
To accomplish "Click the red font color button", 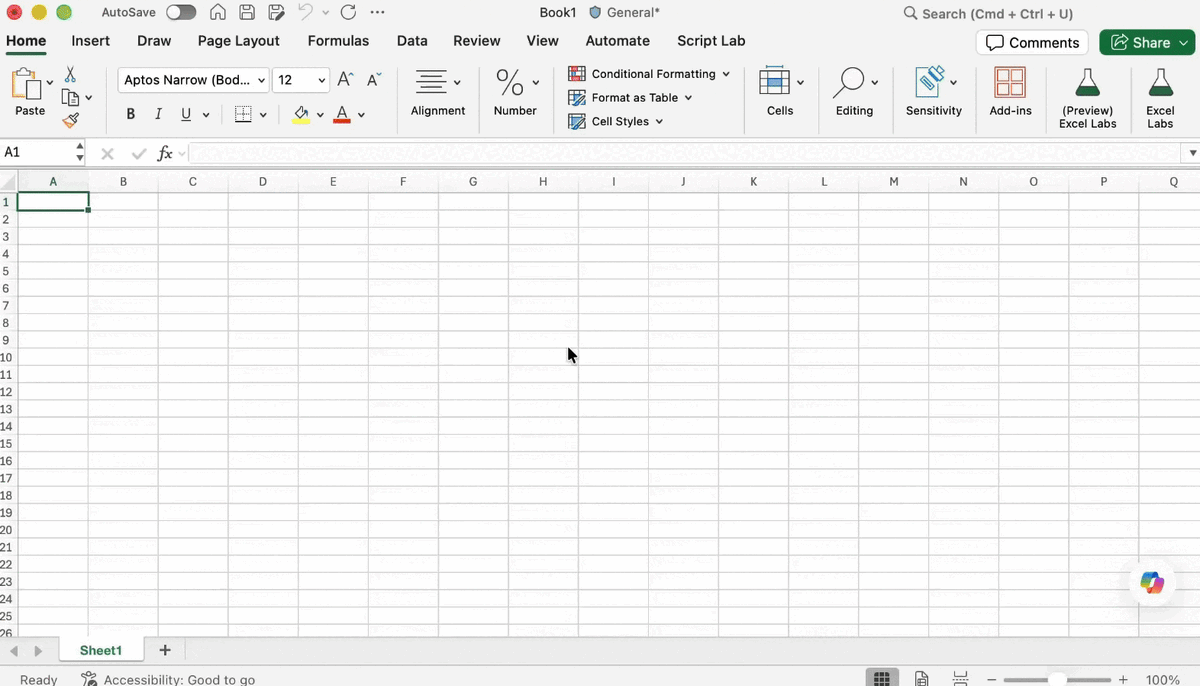I will point(342,114).
